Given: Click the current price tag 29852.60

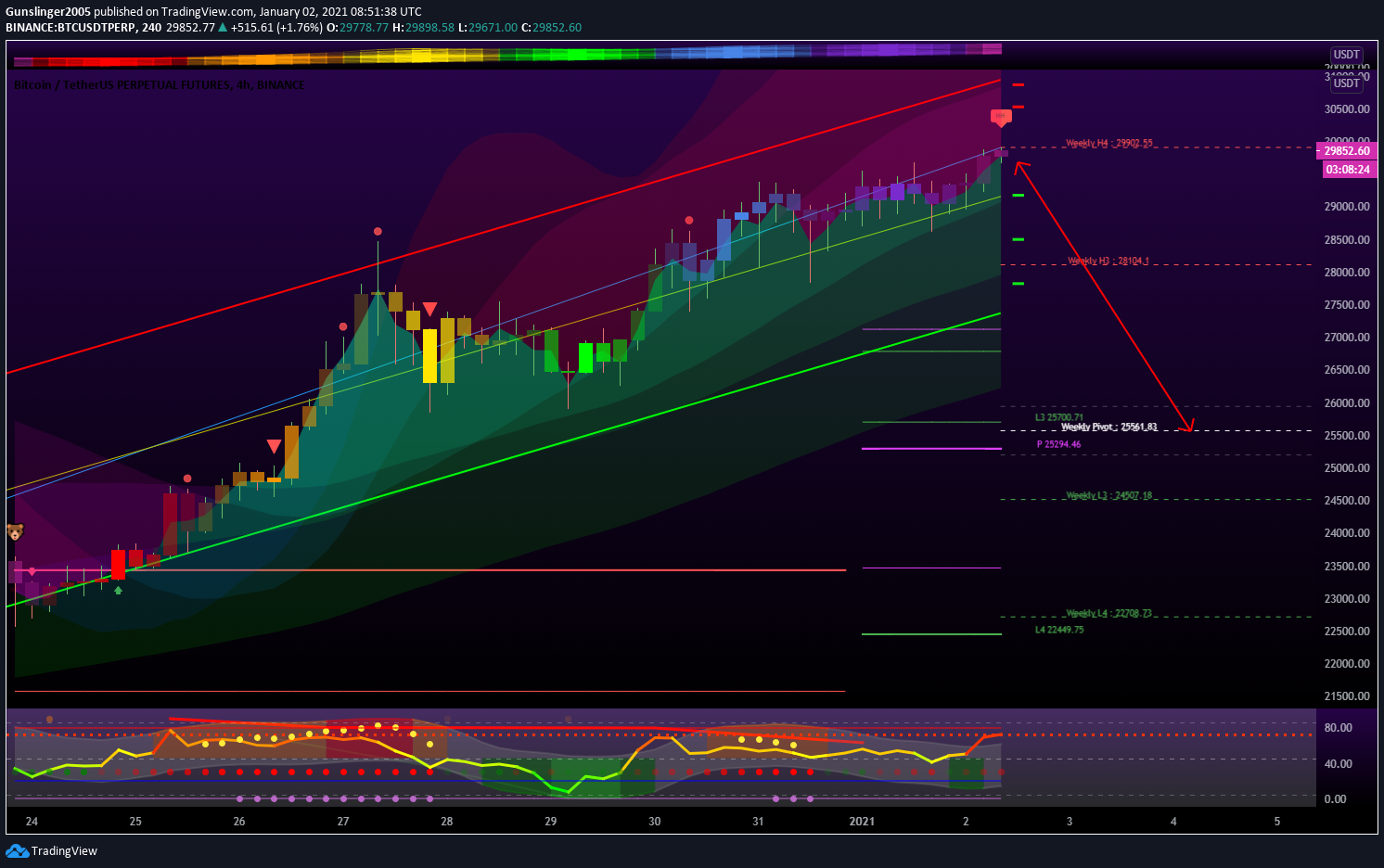Looking at the screenshot, I should click(1346, 151).
